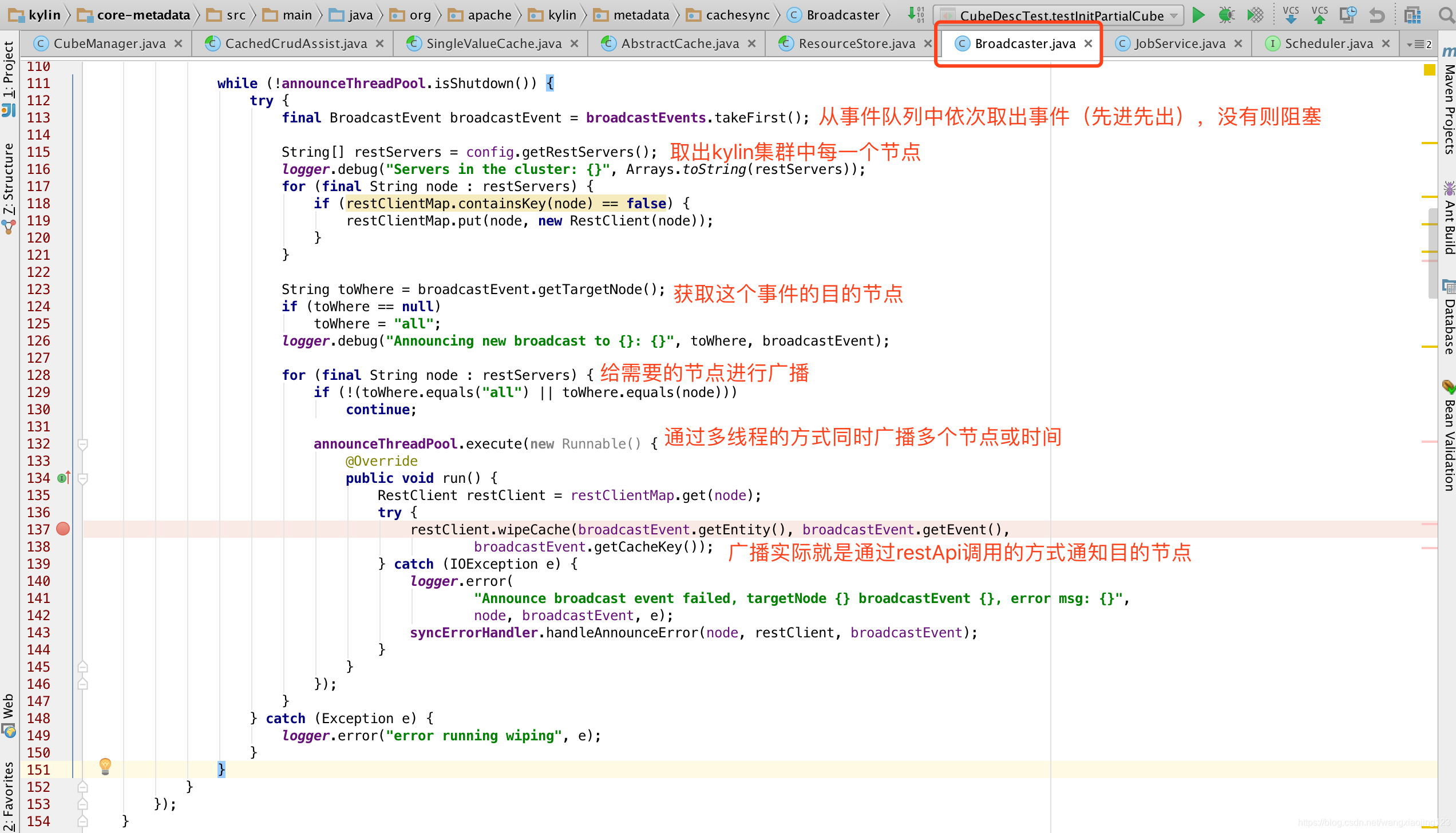Click the lightbulb intention icon at line 151
This screenshot has height=833, width=1456.
105,766
